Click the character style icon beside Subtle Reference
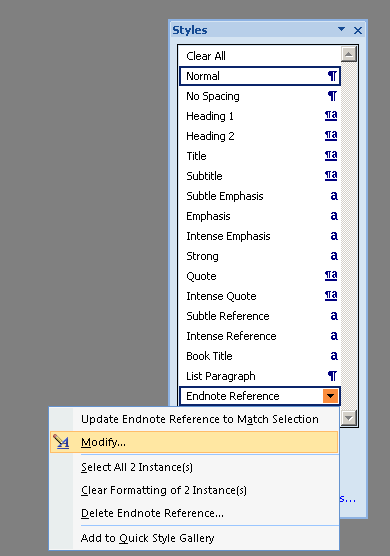Image resolution: width=390 pixels, height=556 pixels. [334, 316]
